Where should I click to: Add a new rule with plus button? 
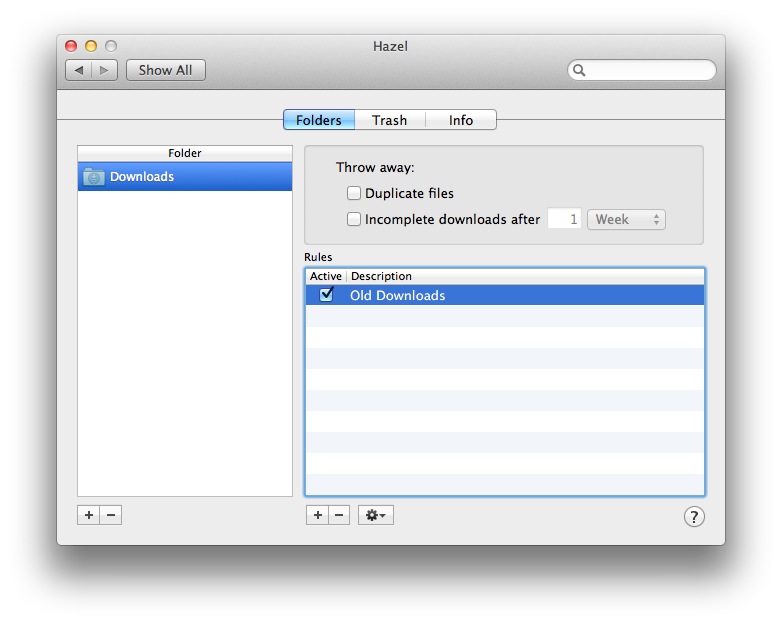point(317,515)
